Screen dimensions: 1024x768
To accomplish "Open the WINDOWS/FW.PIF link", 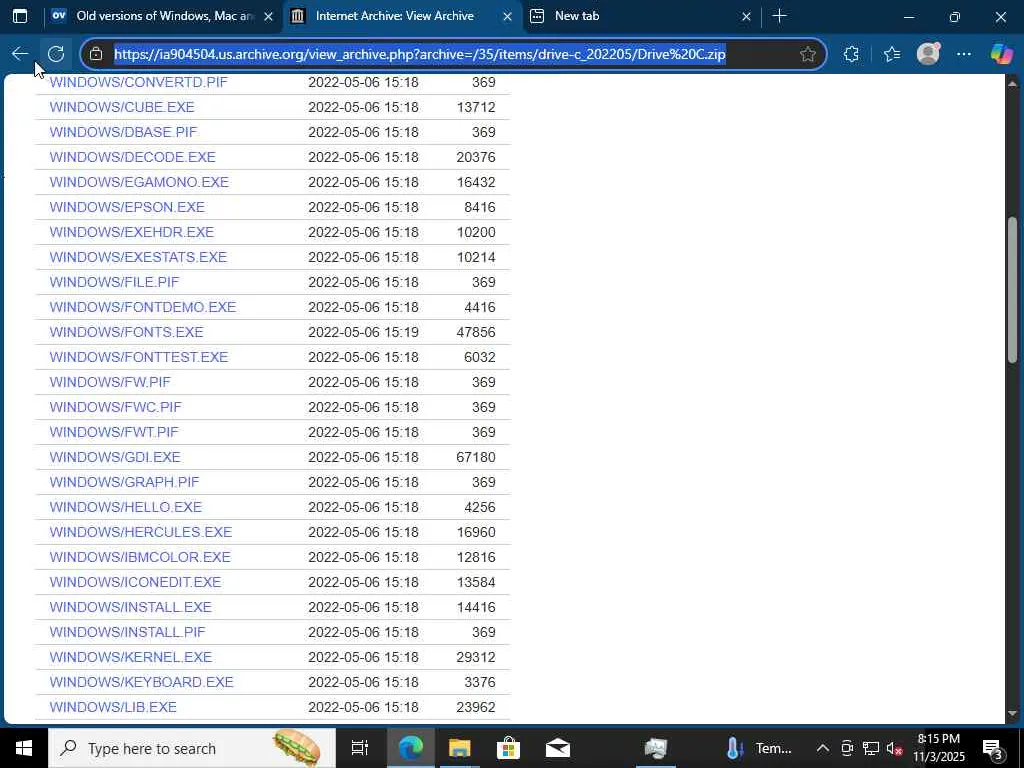I will click(x=110, y=382).
